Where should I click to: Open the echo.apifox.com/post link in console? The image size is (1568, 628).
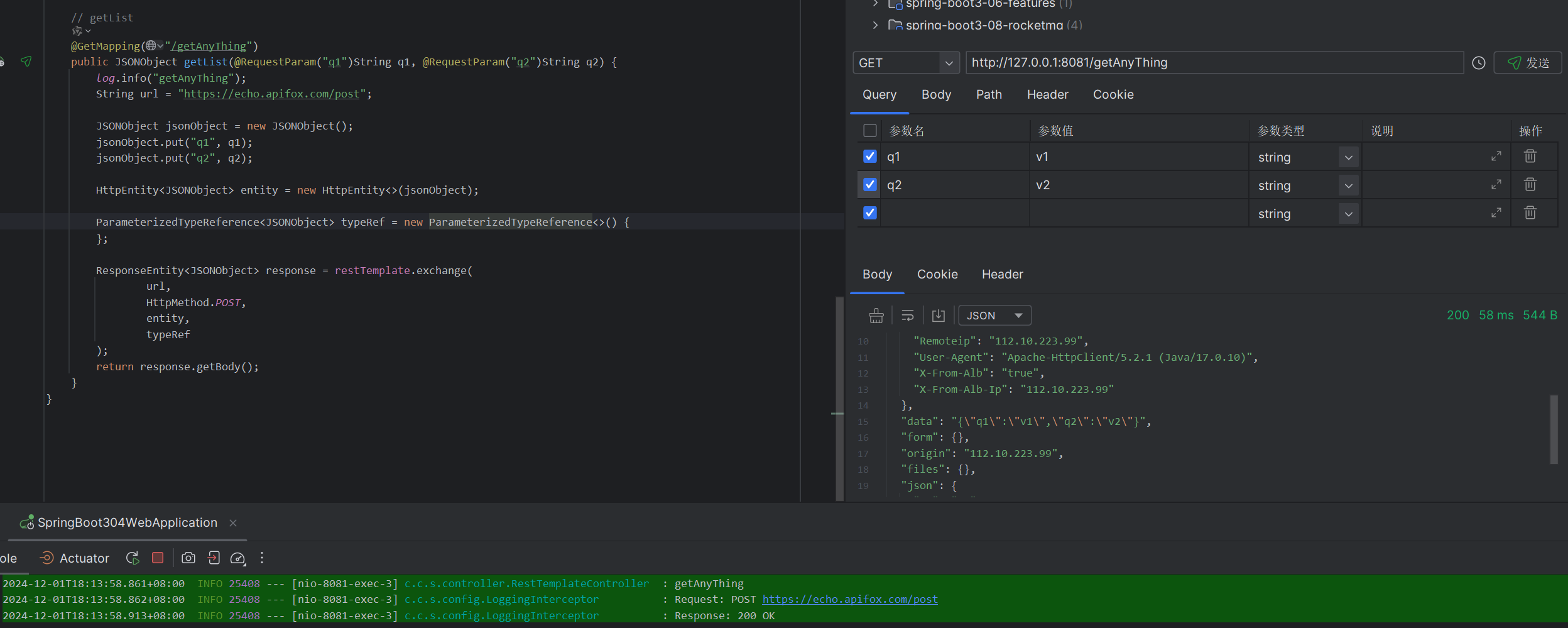click(x=850, y=599)
